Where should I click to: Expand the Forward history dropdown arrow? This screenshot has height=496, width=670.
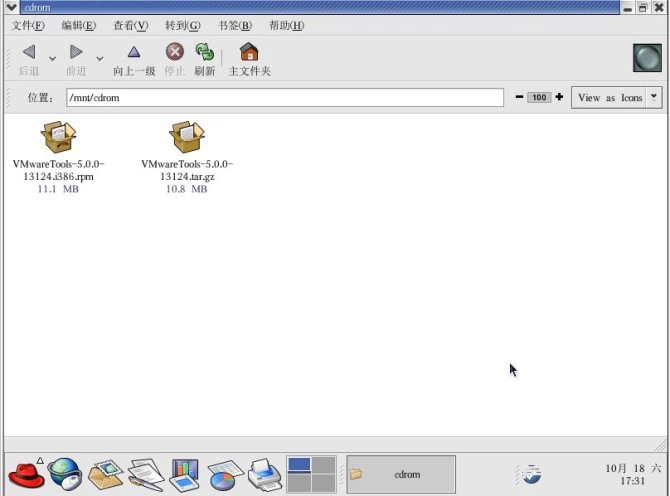(x=99, y=59)
